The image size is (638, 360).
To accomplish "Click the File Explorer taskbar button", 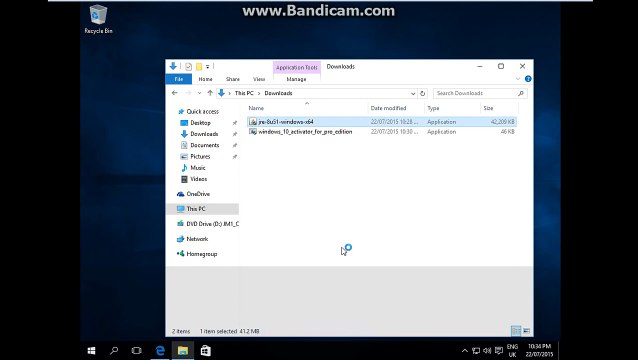I will tap(183, 351).
